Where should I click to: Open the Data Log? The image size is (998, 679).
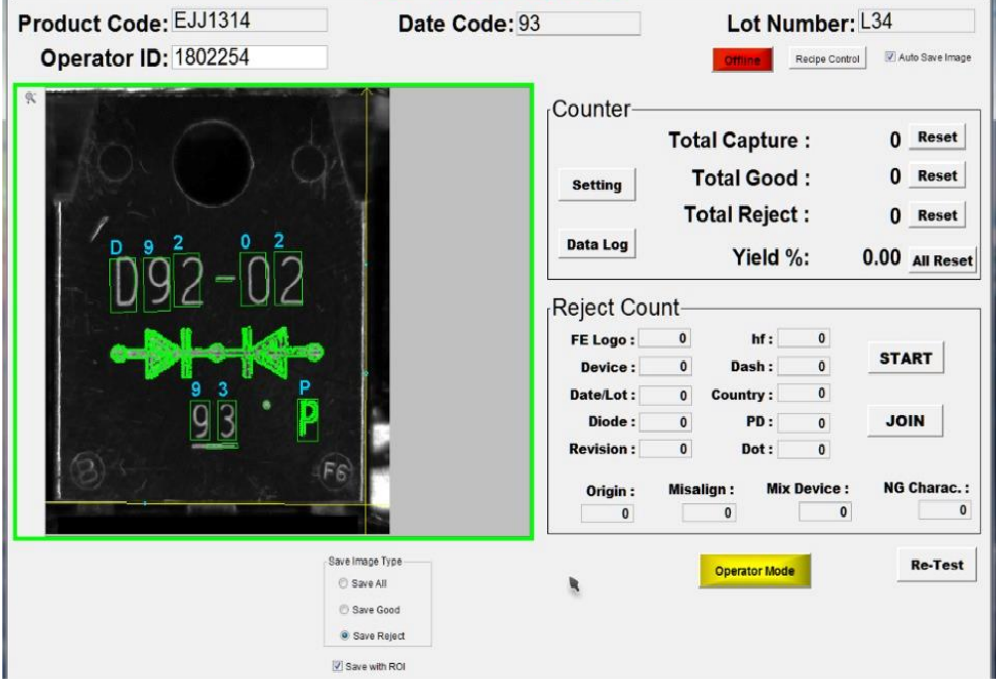tap(596, 243)
